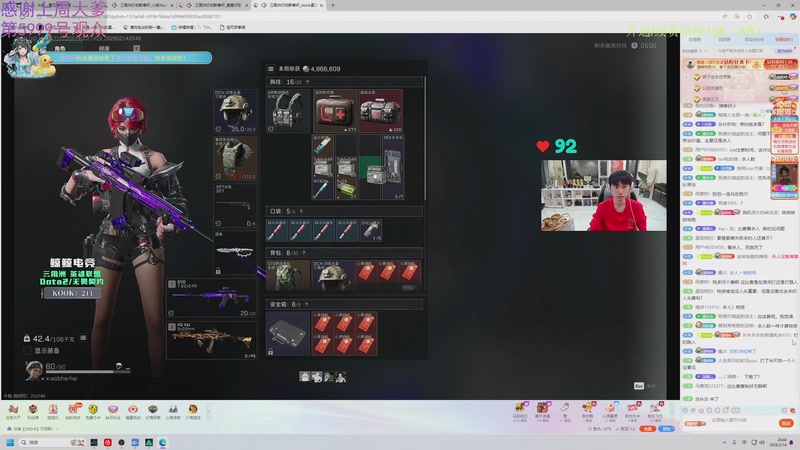Viewport: 800px width, 450px height.
Task: Click the orange send button in chat
Action: [x=786, y=423]
